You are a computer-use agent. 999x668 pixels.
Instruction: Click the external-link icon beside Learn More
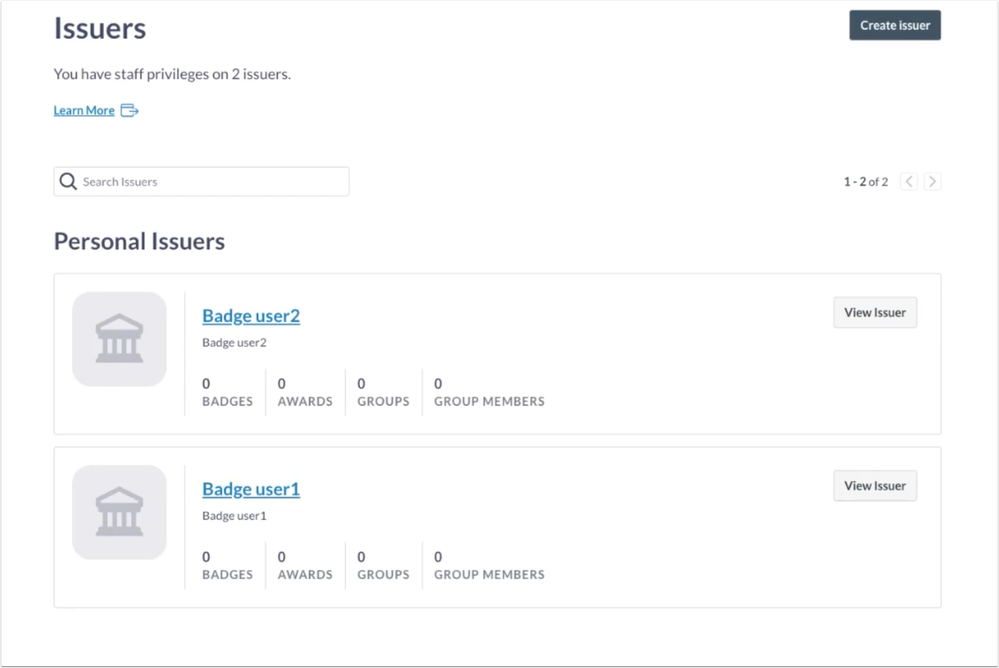129,110
